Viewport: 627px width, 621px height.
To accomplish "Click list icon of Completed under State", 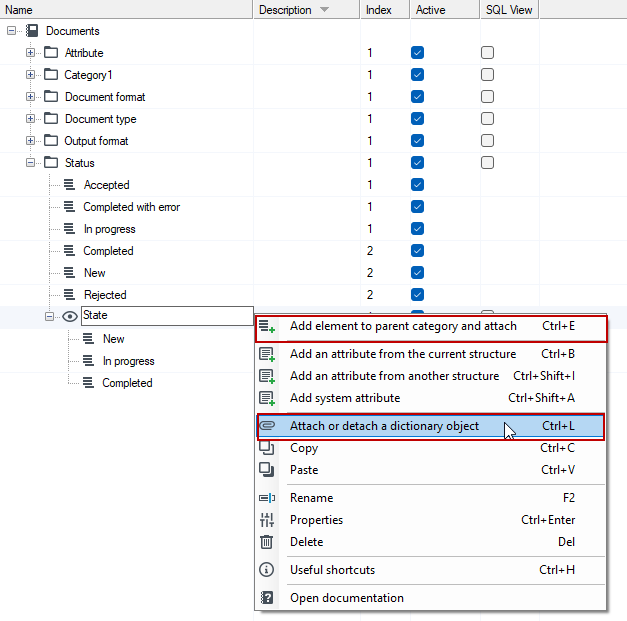I will [88, 383].
